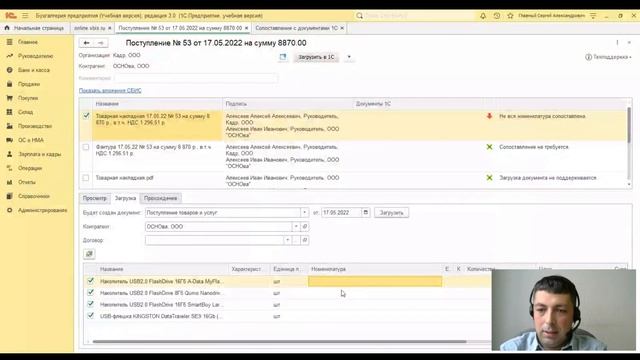The width and height of the screenshot is (640, 360).
Task: Open the Руководителю sidebar section
Action: [x=36, y=56]
